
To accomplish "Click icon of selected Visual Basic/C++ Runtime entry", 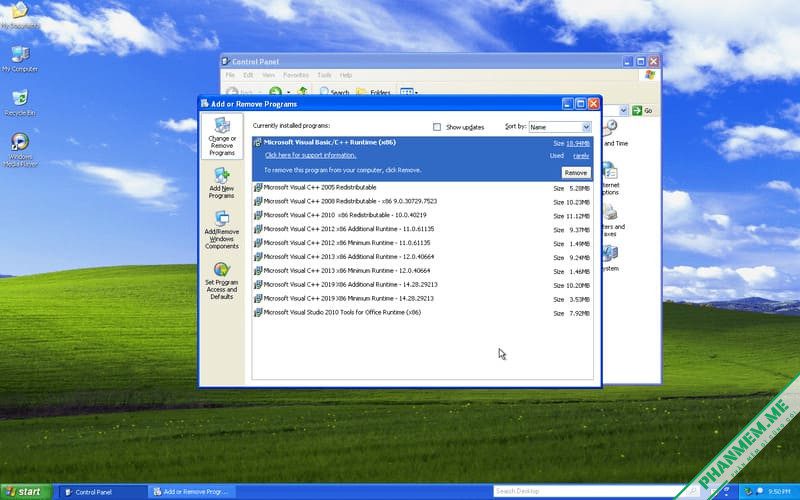I will [x=258, y=143].
